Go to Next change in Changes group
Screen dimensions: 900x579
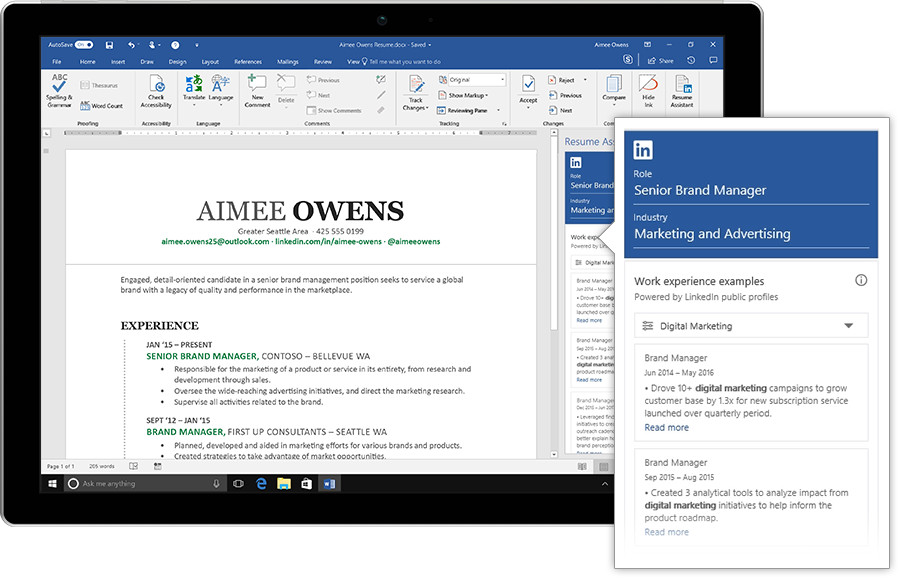pyautogui.click(x=561, y=110)
